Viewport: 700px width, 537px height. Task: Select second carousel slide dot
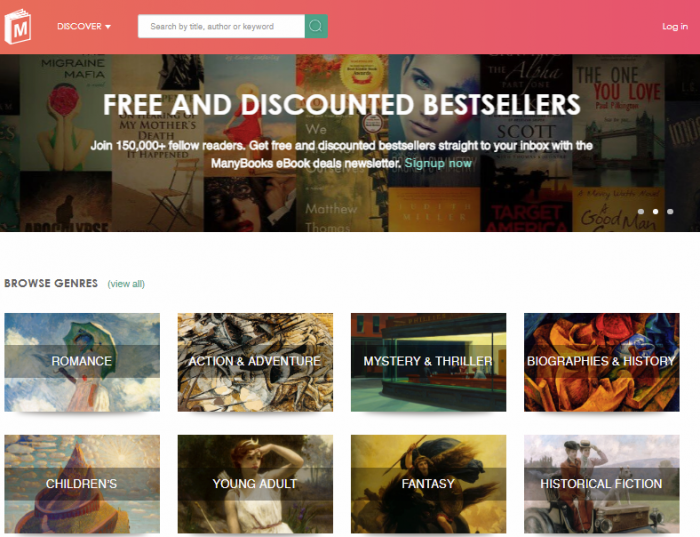pos(655,212)
